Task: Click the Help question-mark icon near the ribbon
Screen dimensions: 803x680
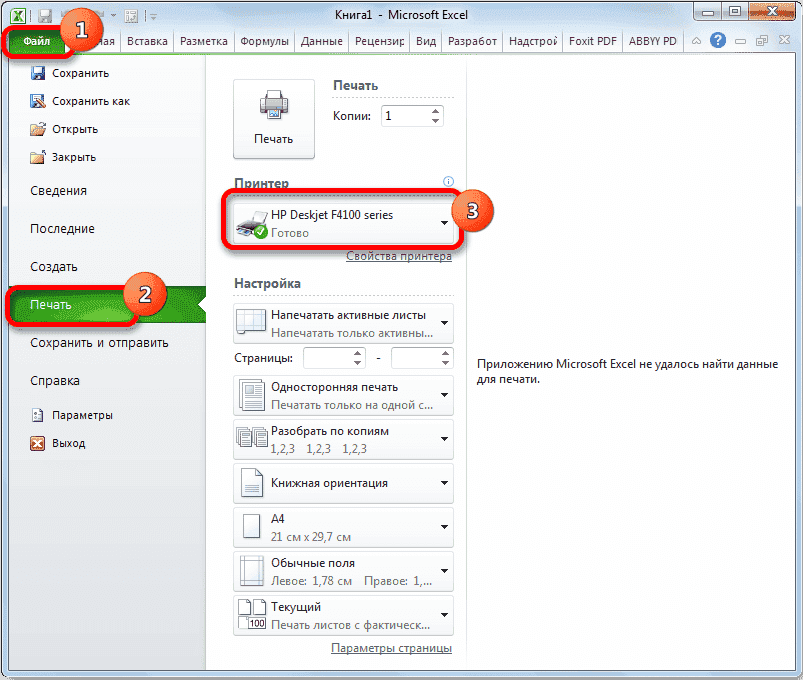Action: [x=718, y=41]
